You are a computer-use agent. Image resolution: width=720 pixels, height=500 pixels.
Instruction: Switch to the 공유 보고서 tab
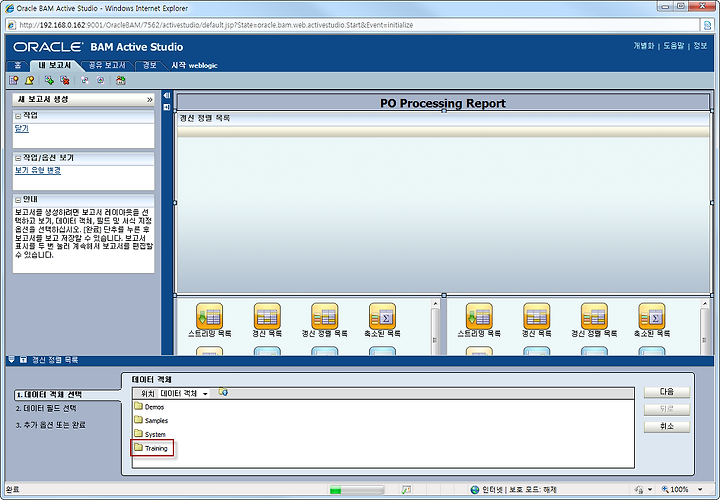click(107, 65)
